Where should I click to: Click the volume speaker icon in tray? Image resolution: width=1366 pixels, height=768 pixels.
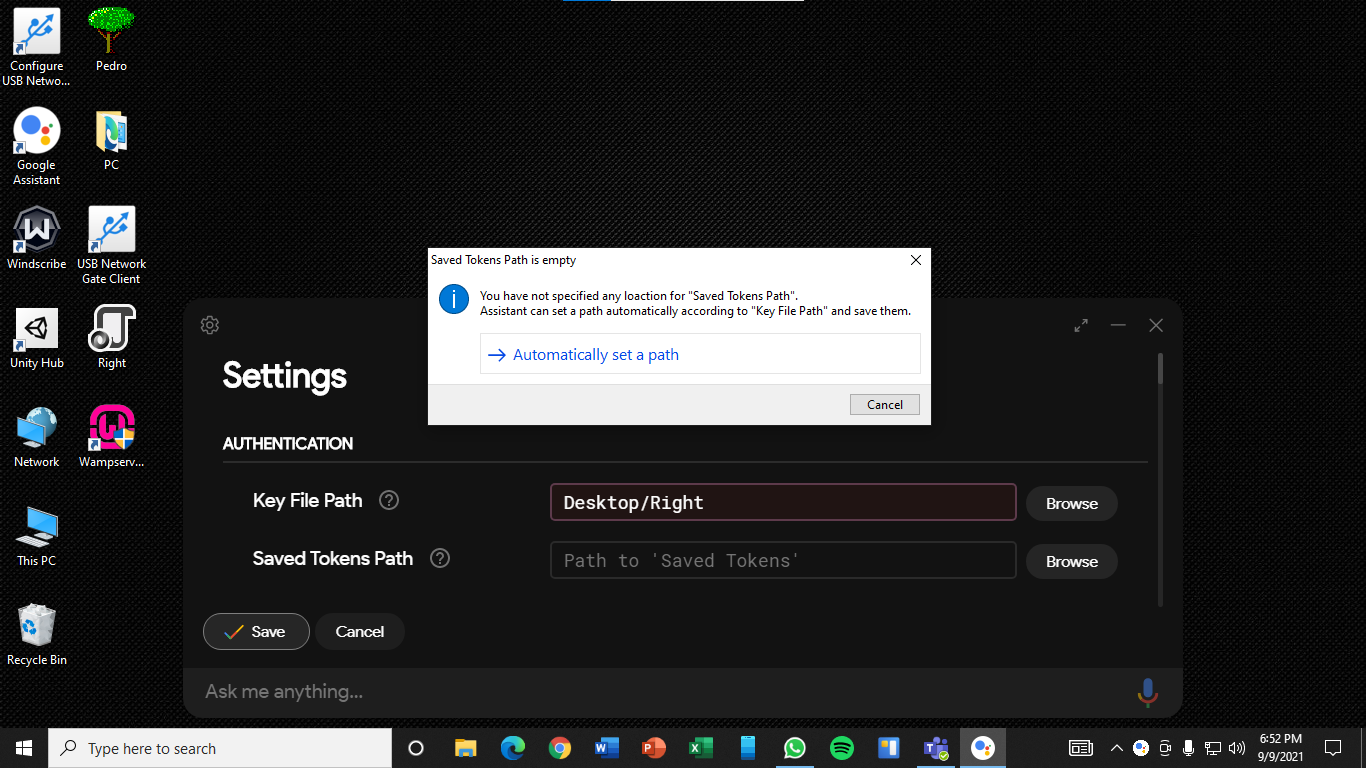(1237, 748)
